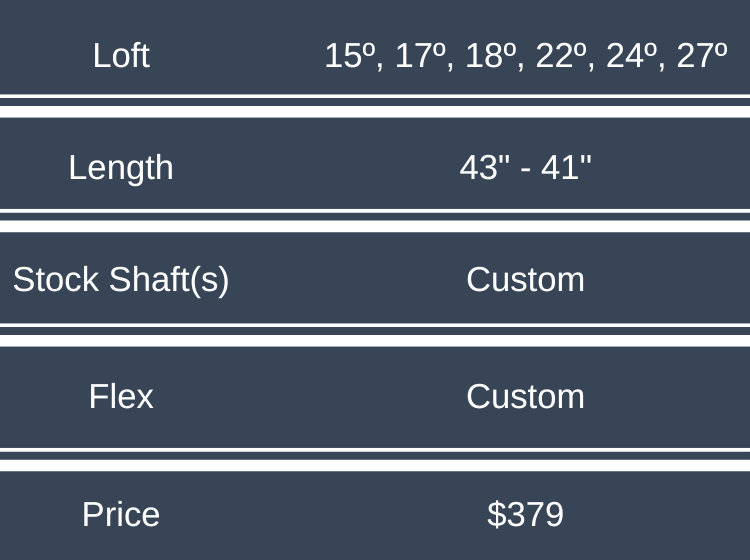Image resolution: width=750 pixels, height=560 pixels.
Task: Click the divider between Loft and Length rows
Action: click(x=375, y=107)
